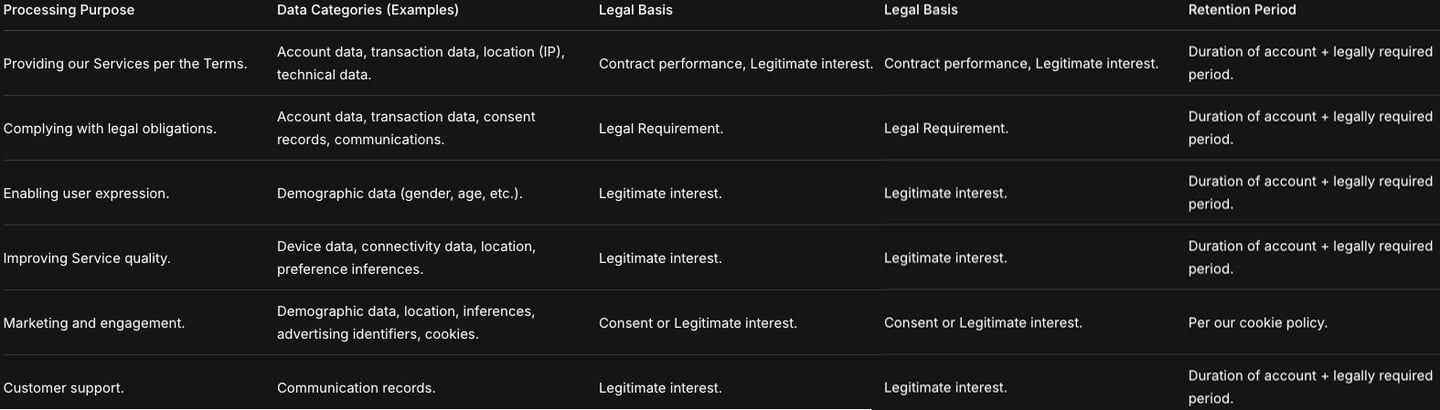Select the retention period for Improving Service quality
Image resolution: width=1440 pixels, height=410 pixels.
1310,257
